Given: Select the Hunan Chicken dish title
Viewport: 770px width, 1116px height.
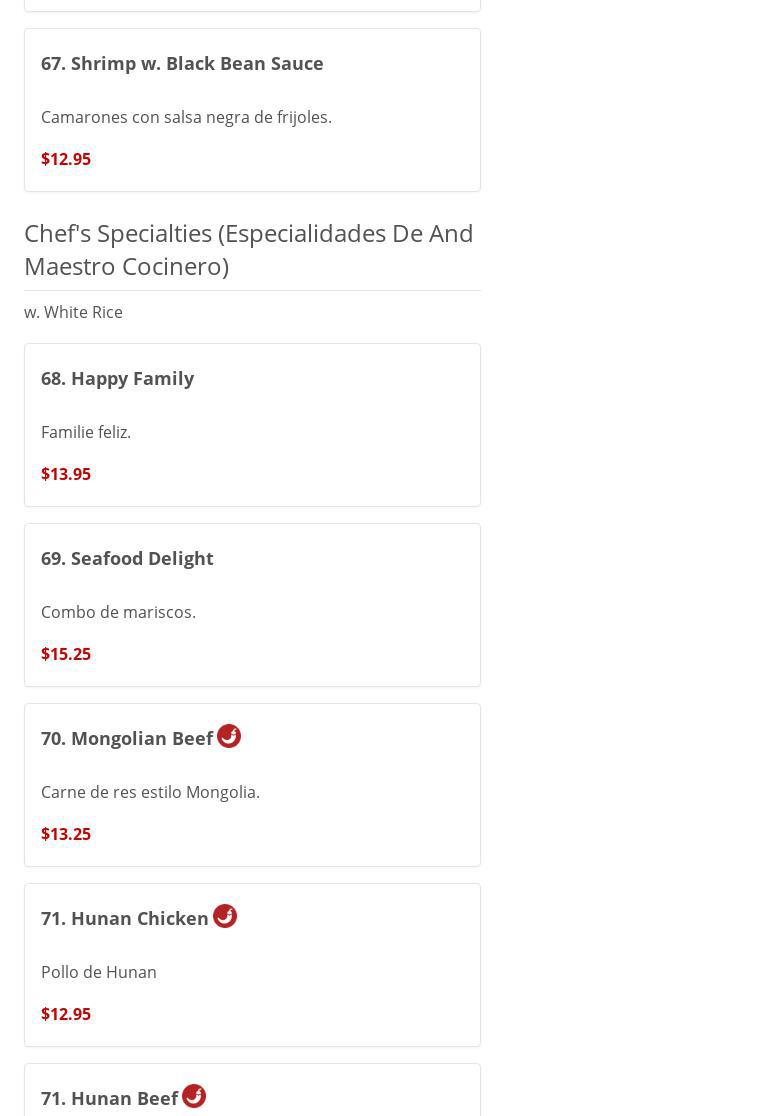Looking at the screenshot, I should coord(125,918).
